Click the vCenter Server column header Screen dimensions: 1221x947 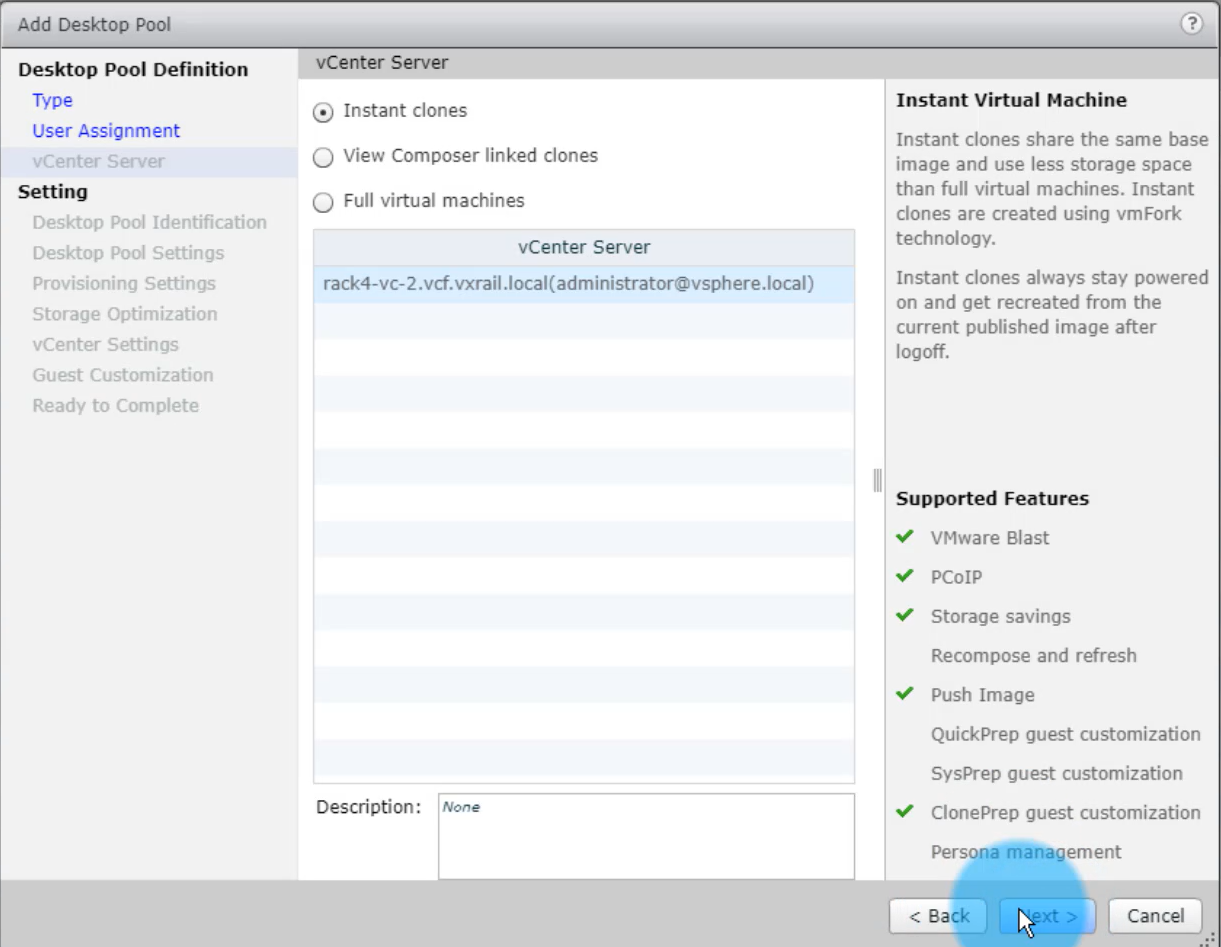(x=583, y=247)
